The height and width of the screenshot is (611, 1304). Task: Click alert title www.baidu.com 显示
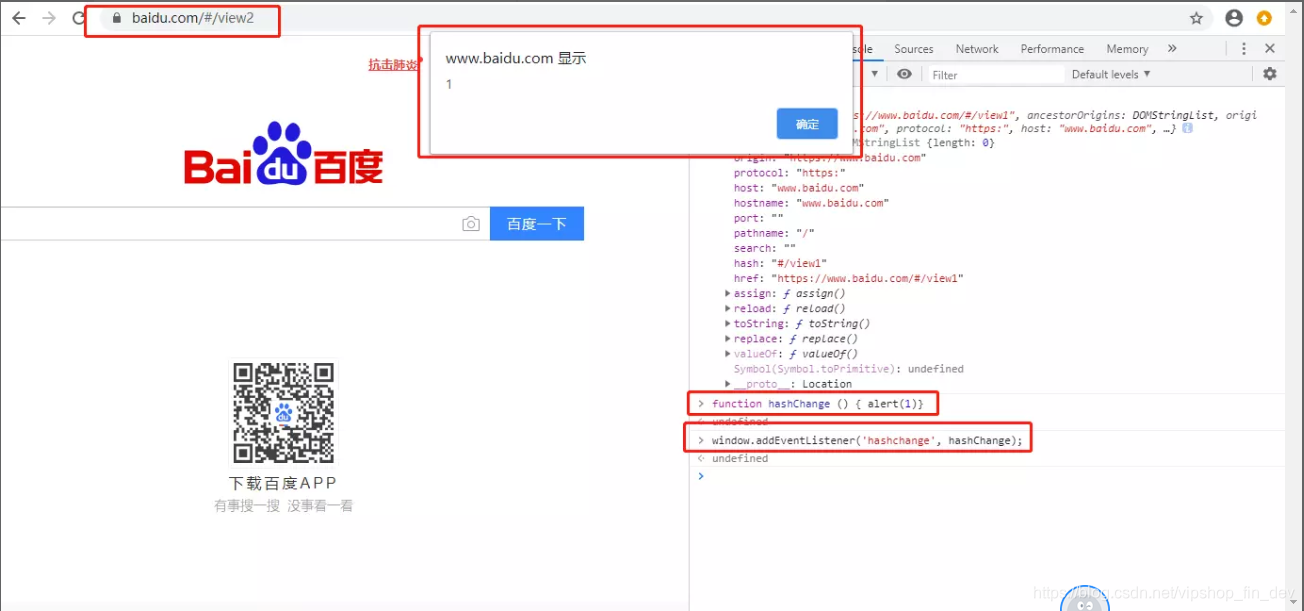click(x=516, y=58)
